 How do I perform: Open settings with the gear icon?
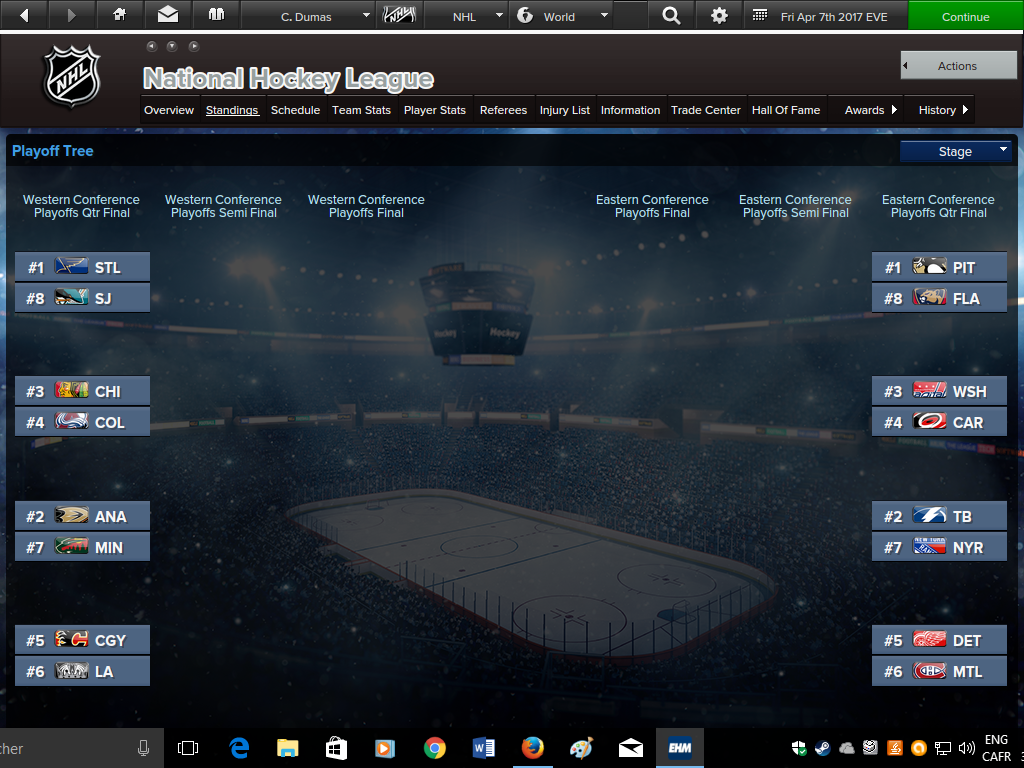pos(719,15)
